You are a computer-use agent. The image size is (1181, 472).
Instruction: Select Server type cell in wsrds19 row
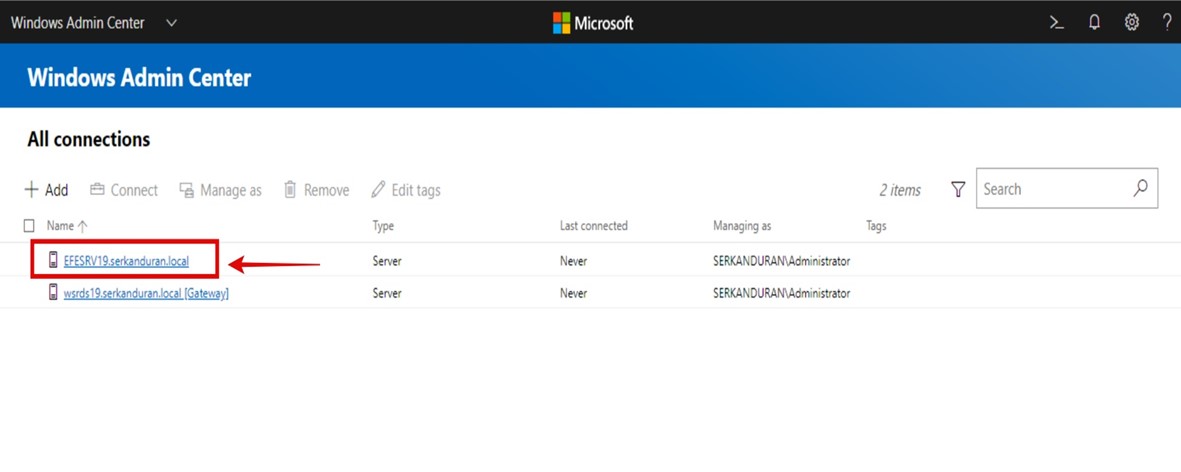(387, 293)
